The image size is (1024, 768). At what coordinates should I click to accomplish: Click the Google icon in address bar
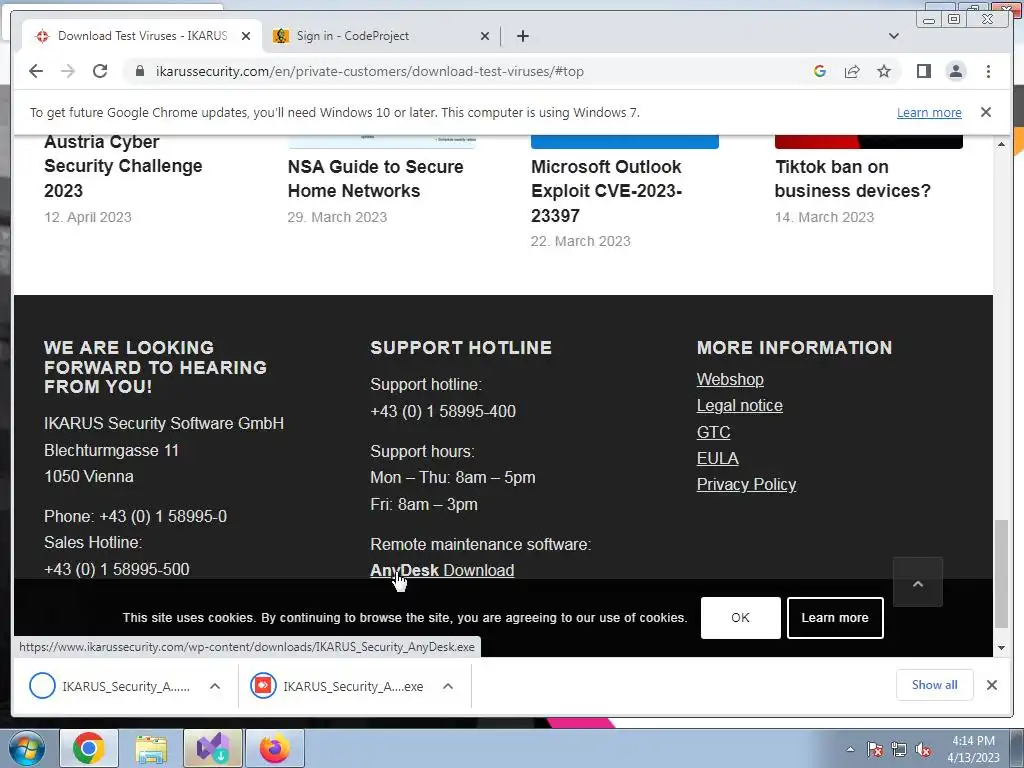[x=820, y=71]
